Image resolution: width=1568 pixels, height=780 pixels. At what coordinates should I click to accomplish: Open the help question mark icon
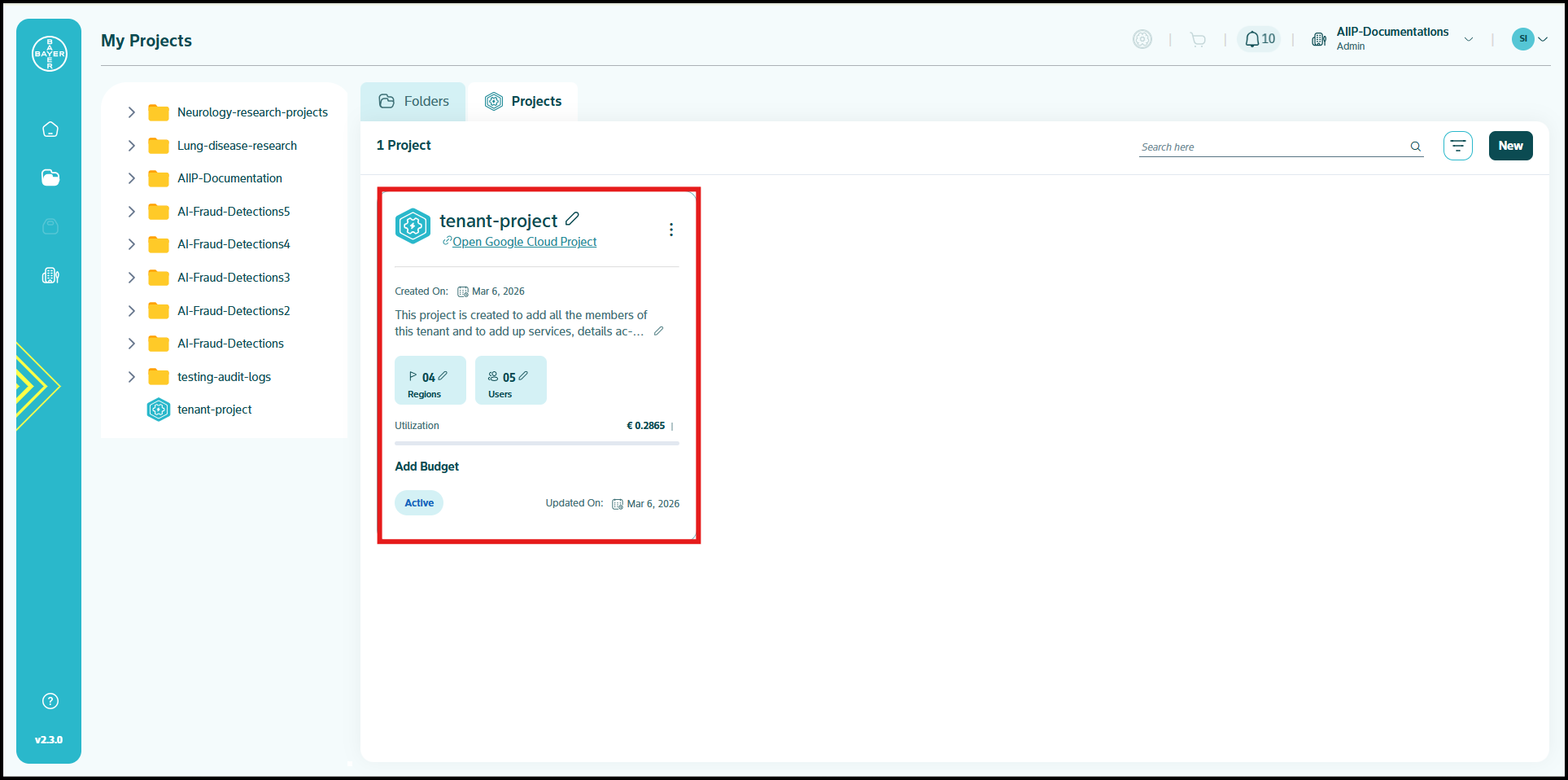(x=50, y=701)
